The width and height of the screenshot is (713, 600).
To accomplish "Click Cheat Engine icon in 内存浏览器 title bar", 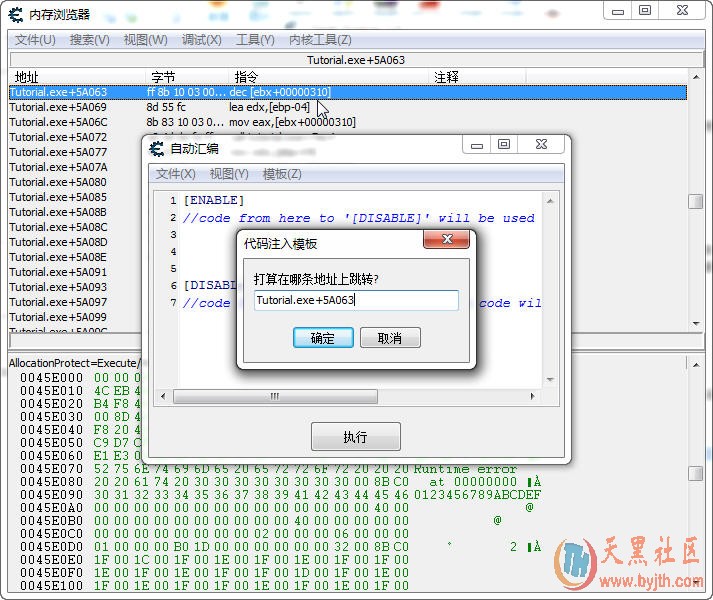I will (x=16, y=14).
